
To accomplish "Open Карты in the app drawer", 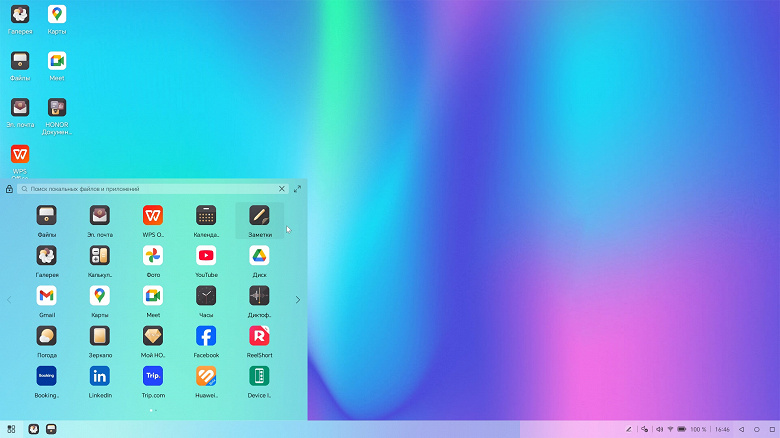I will pyautogui.click(x=99, y=296).
